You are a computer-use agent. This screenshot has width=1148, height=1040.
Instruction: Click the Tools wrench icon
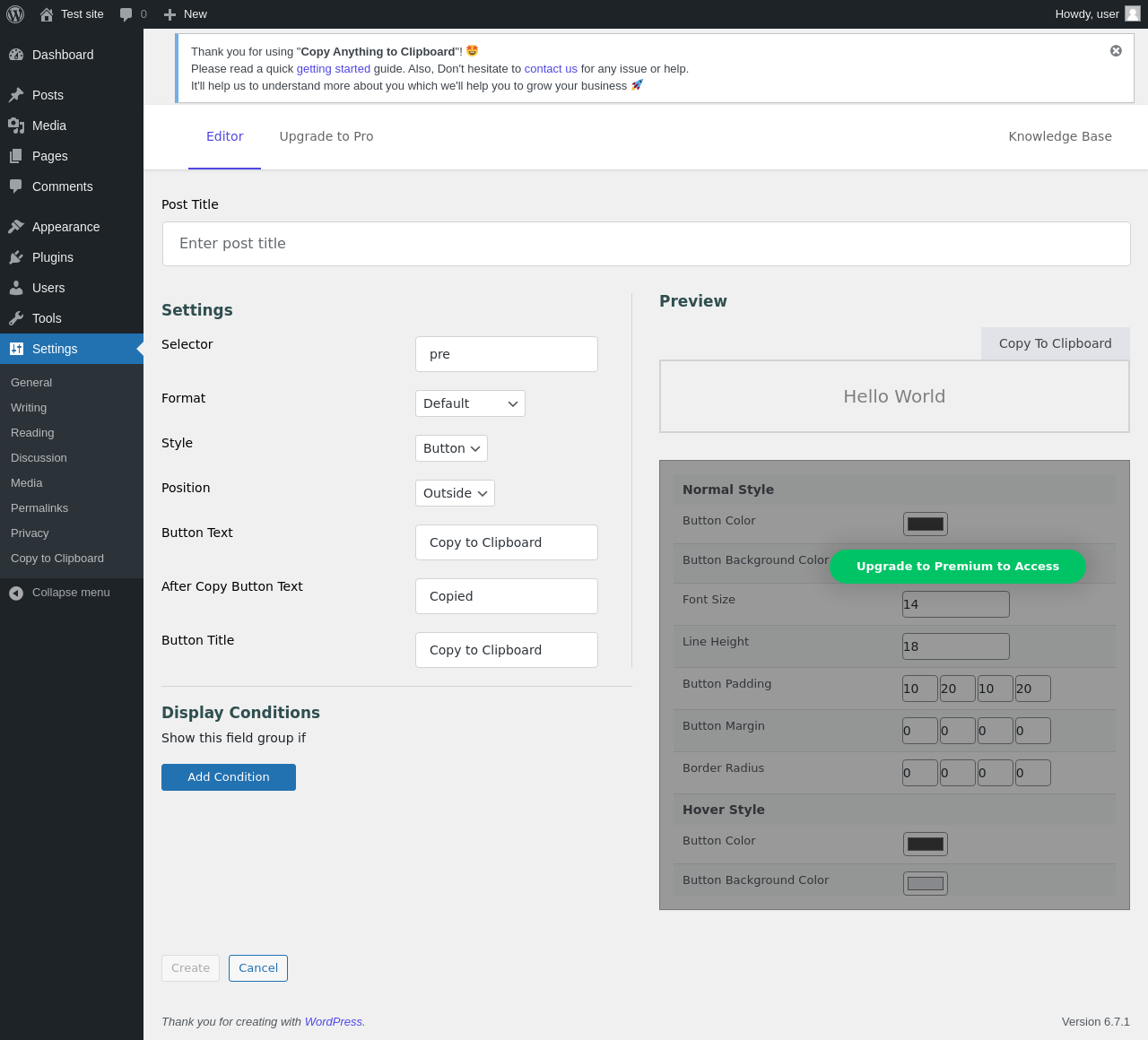coord(16,318)
